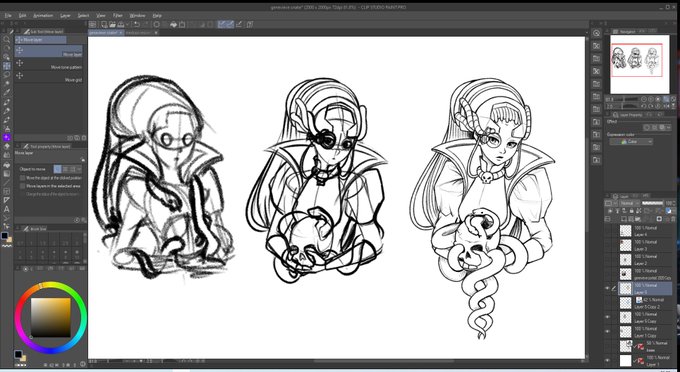Click Zoom out icon in Navigator
Image resolution: width=680 pixels, height=372 pixels.
[645, 99]
